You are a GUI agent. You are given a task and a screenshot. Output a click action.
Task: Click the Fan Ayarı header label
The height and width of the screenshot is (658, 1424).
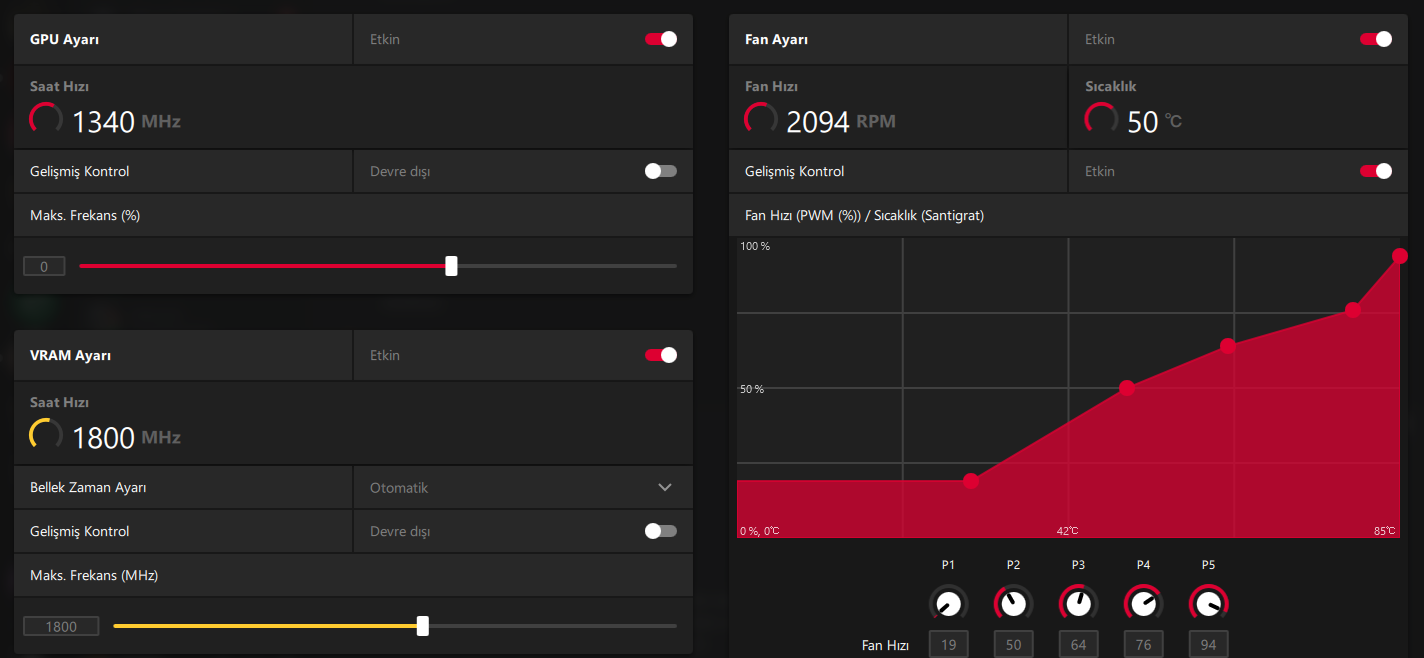pos(777,39)
